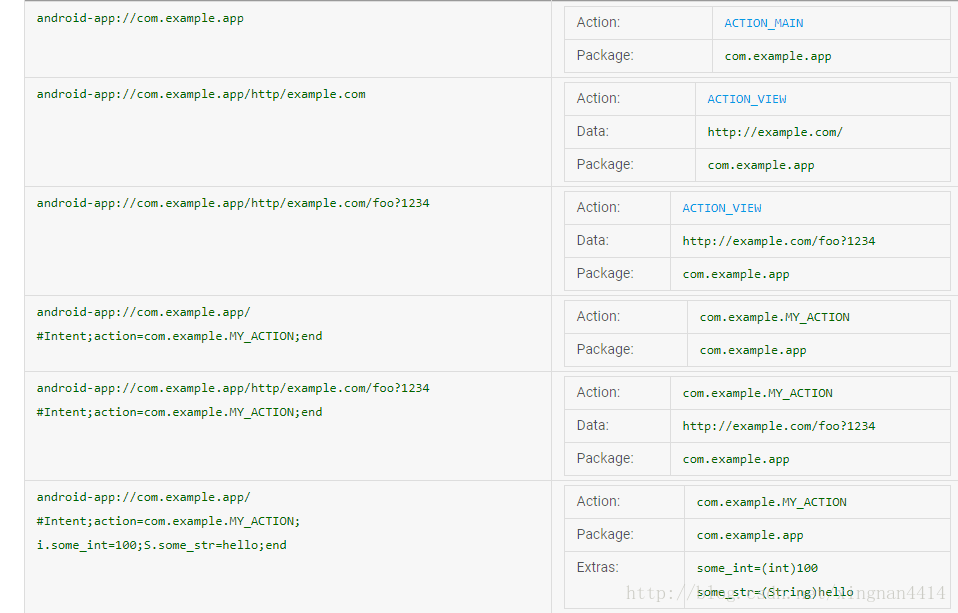
Task: Open ACTION_VIEW link above the http://example.com/ data
Action: pos(746,99)
